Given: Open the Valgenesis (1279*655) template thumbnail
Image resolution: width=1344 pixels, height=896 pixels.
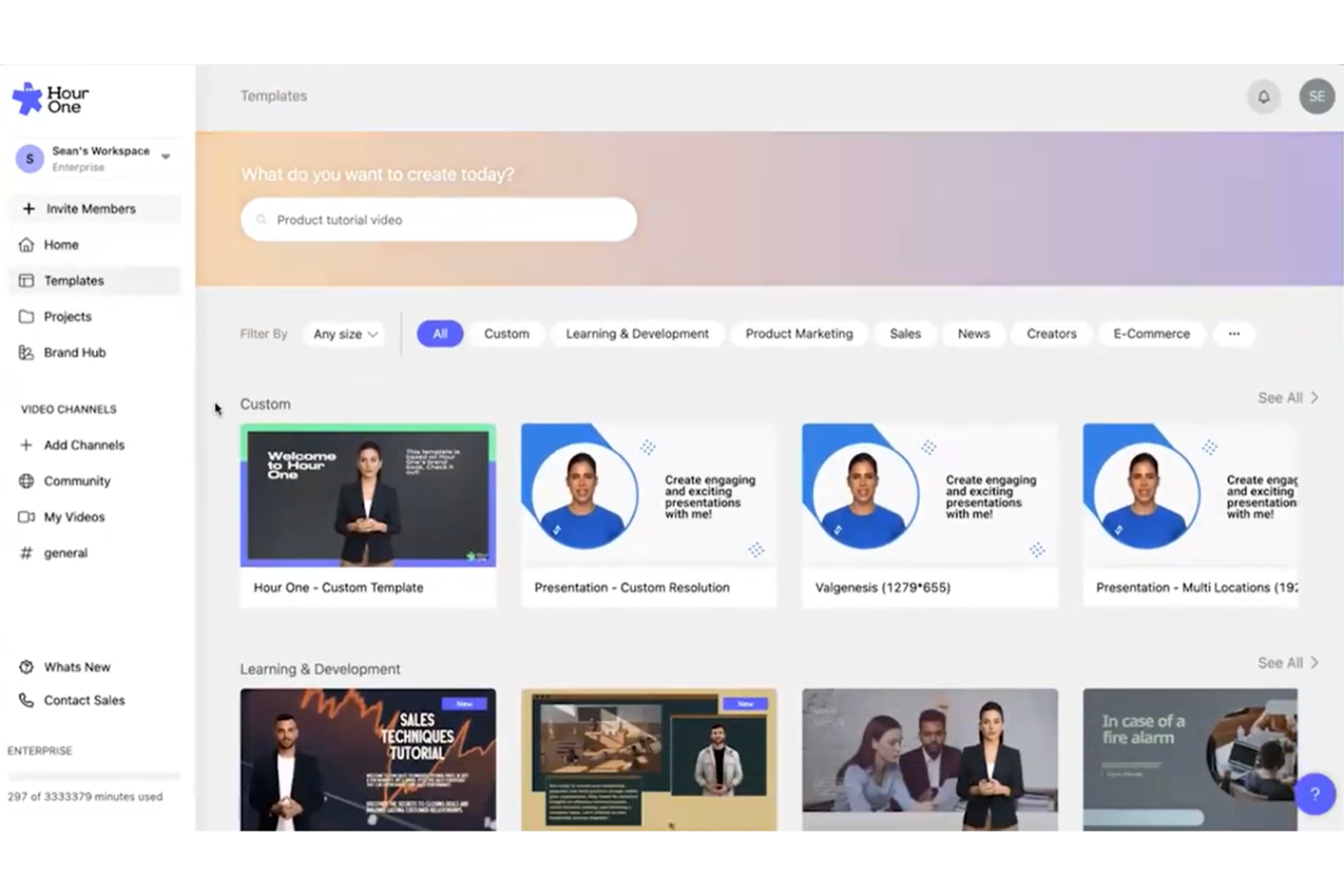Looking at the screenshot, I should pyautogui.click(x=930, y=496).
